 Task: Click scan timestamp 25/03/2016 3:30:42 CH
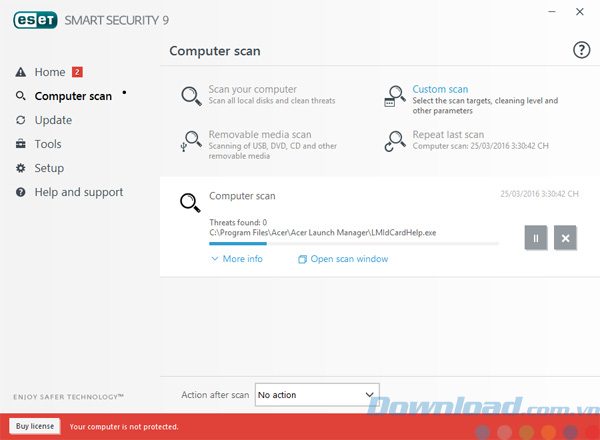(539, 194)
